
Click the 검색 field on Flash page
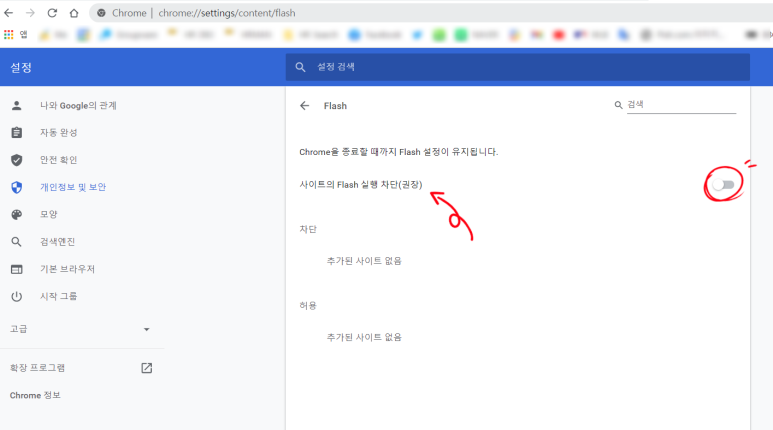coord(681,105)
